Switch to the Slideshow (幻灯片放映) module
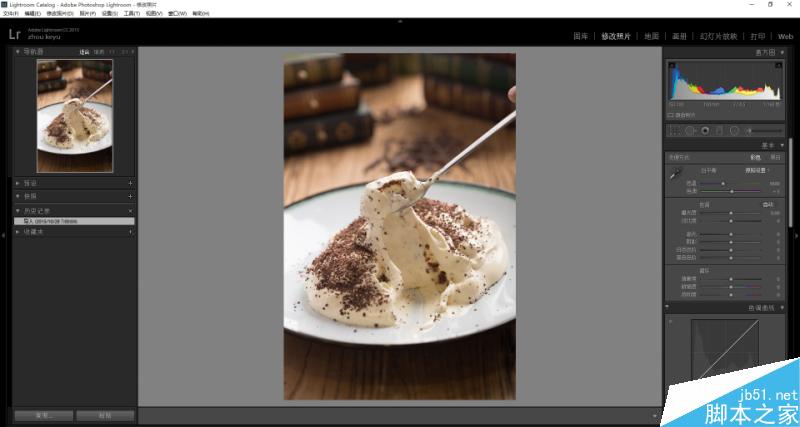 point(718,36)
